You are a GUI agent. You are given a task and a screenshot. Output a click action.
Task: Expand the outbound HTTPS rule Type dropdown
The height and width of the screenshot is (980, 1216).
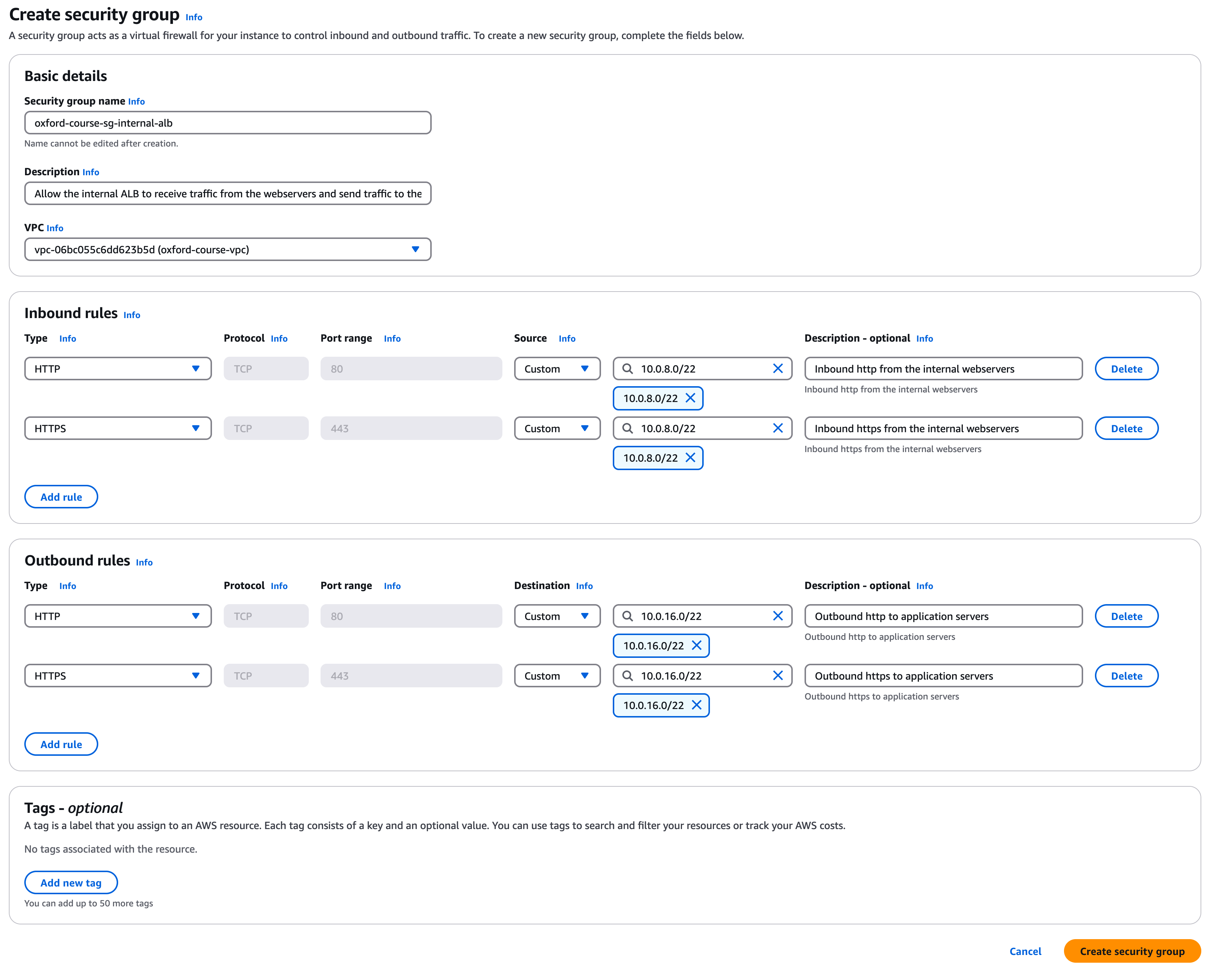click(x=118, y=676)
